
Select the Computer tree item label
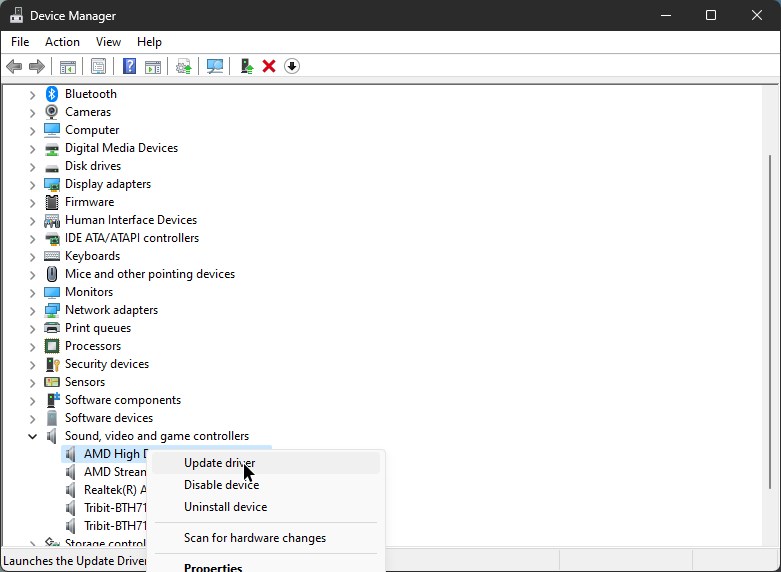point(92,130)
